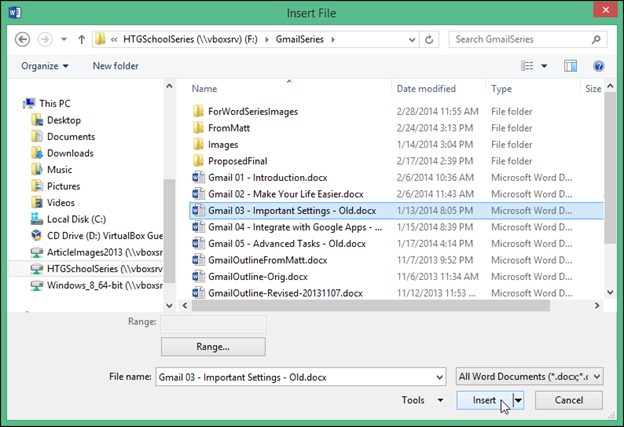Click the Range button
The image size is (624, 427).
point(213,347)
